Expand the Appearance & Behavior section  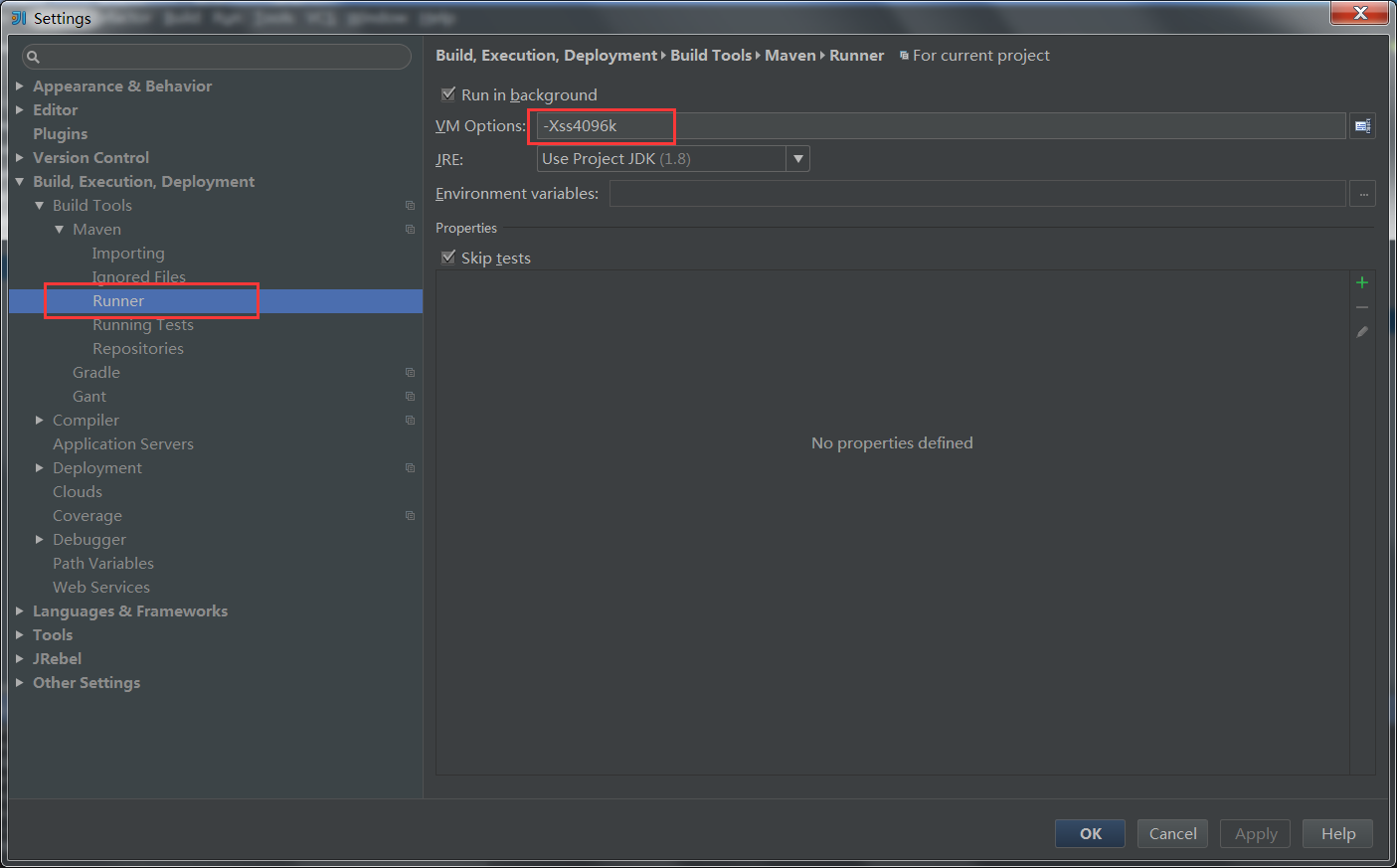[18, 86]
